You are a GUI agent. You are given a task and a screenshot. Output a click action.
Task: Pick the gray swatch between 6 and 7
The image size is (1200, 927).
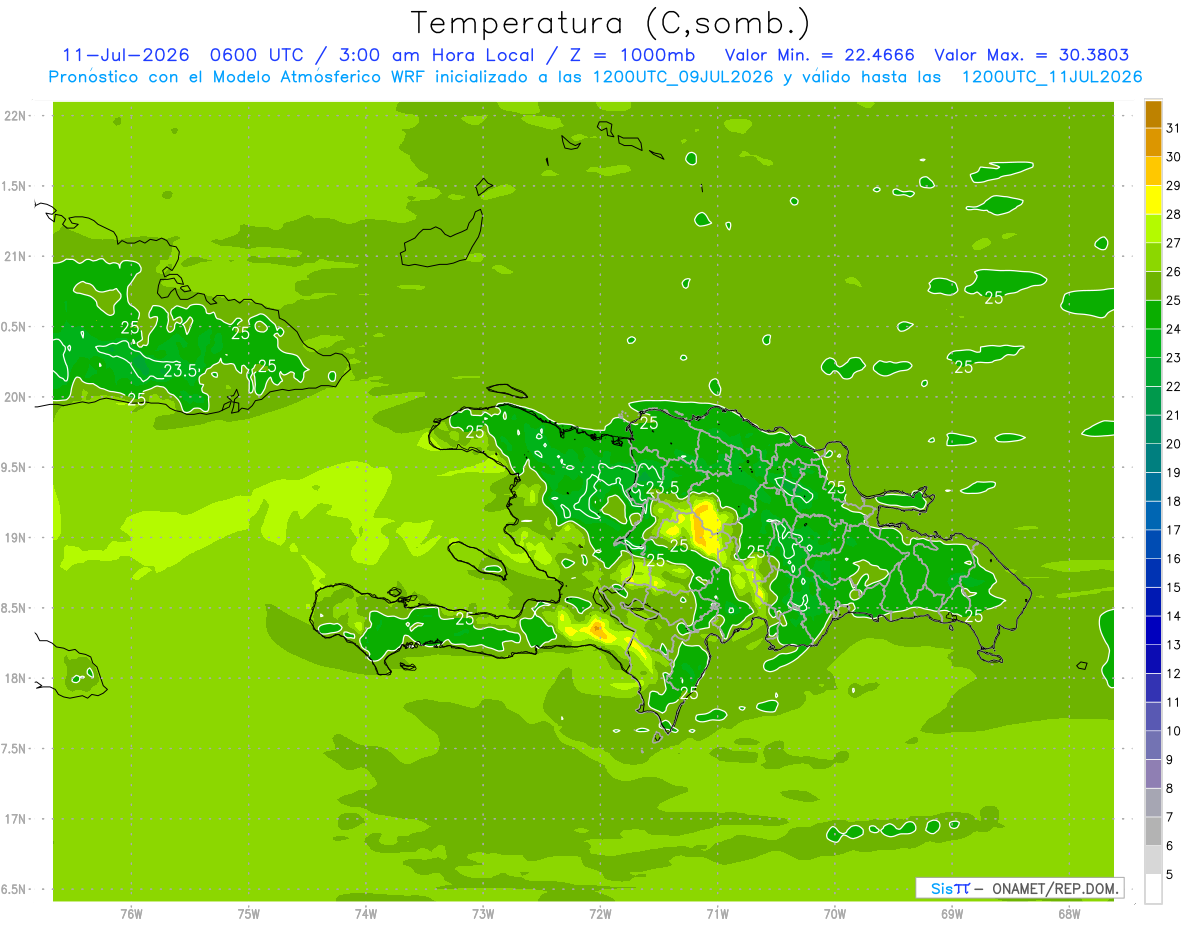1153,831
